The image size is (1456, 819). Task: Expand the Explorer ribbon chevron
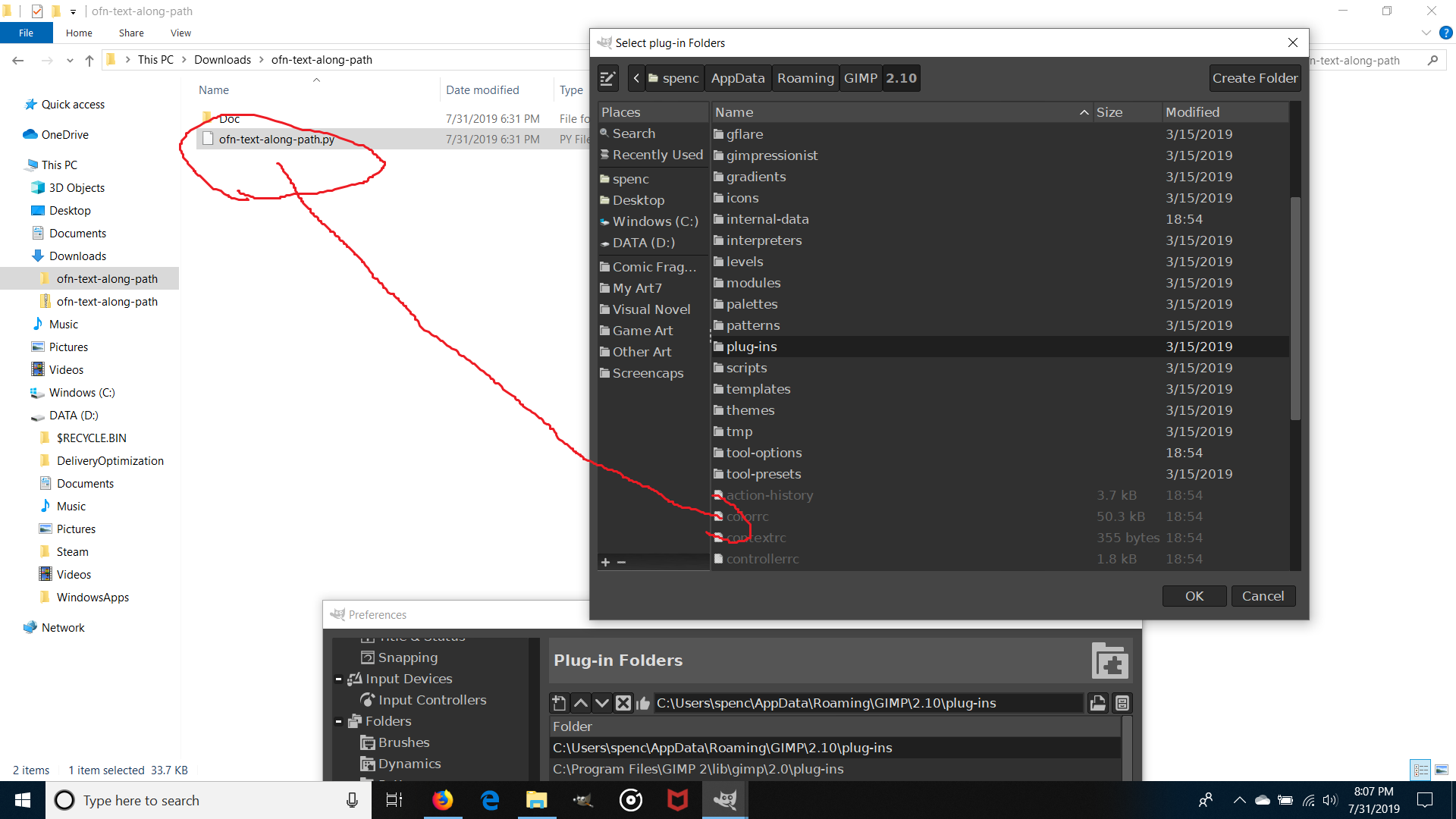pos(1426,33)
